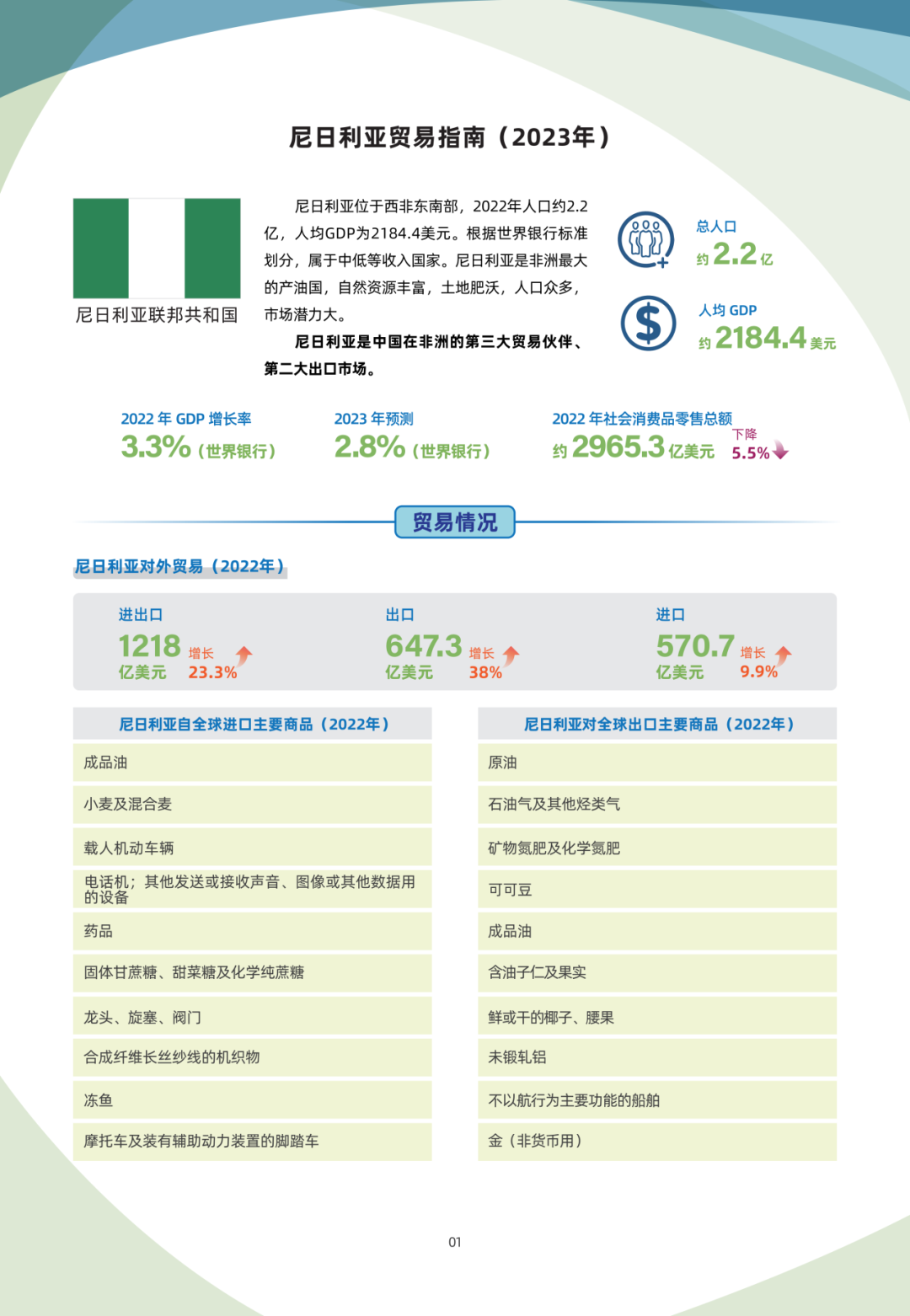Click the 2965.3 亿美元 retail value
This screenshot has height=1316, width=910.
[634, 447]
